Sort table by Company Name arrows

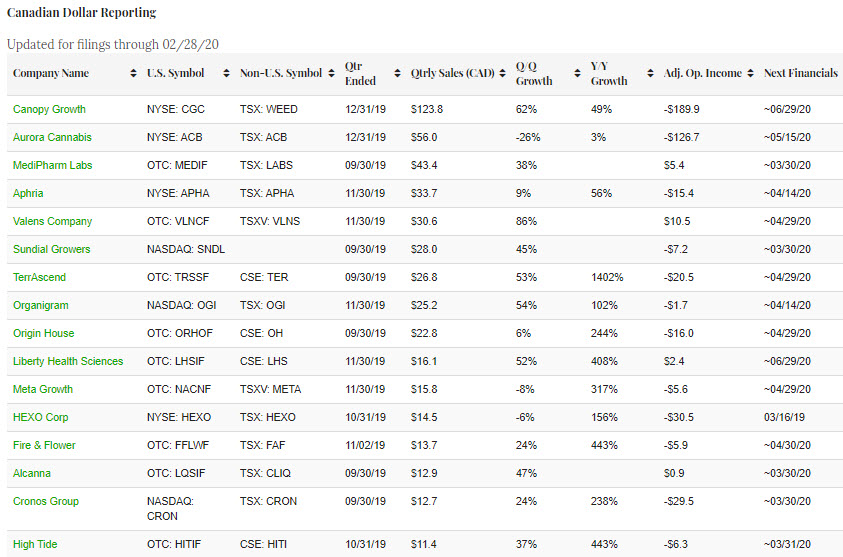[134, 74]
